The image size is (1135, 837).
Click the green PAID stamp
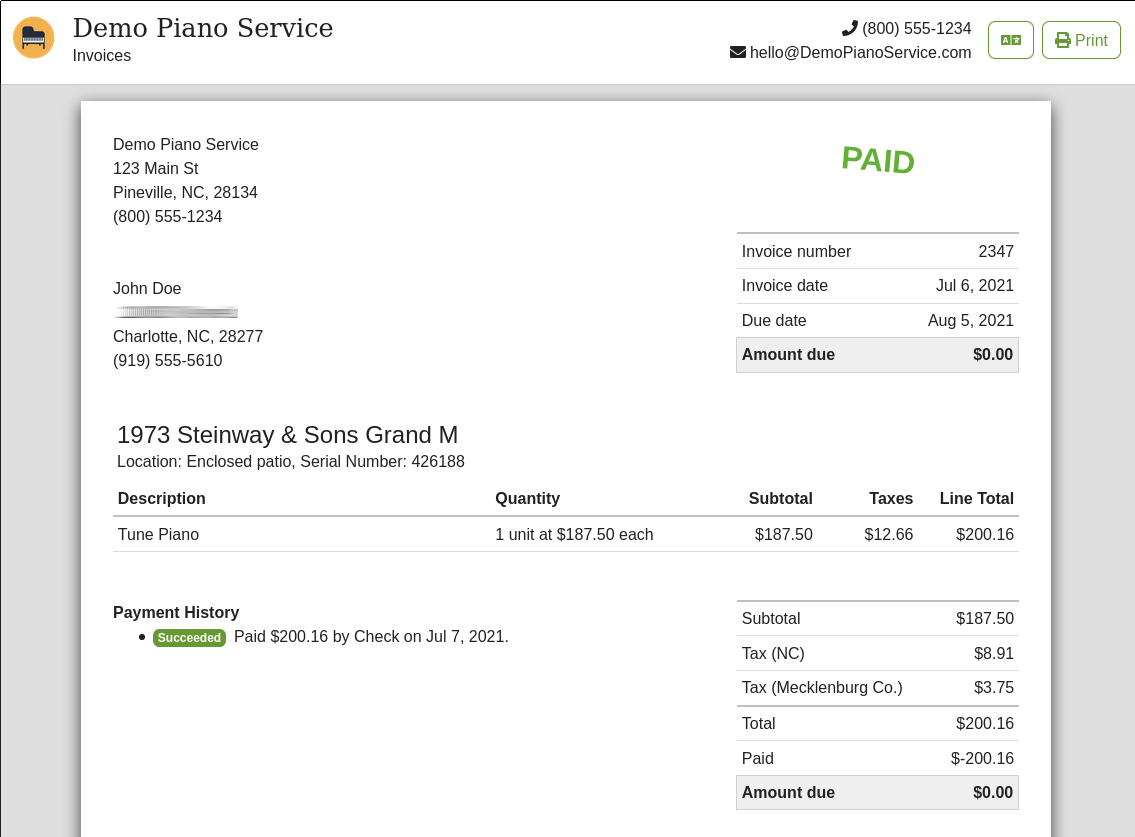[x=877, y=160]
